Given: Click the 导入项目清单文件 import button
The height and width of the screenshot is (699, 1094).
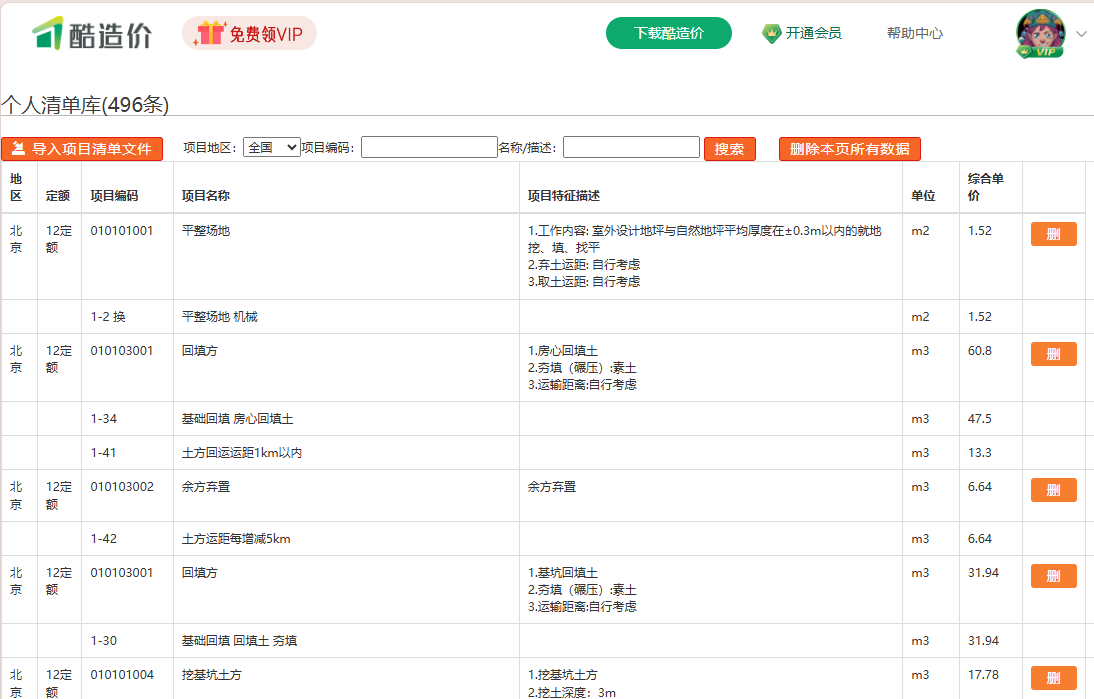Looking at the screenshot, I should (82, 149).
